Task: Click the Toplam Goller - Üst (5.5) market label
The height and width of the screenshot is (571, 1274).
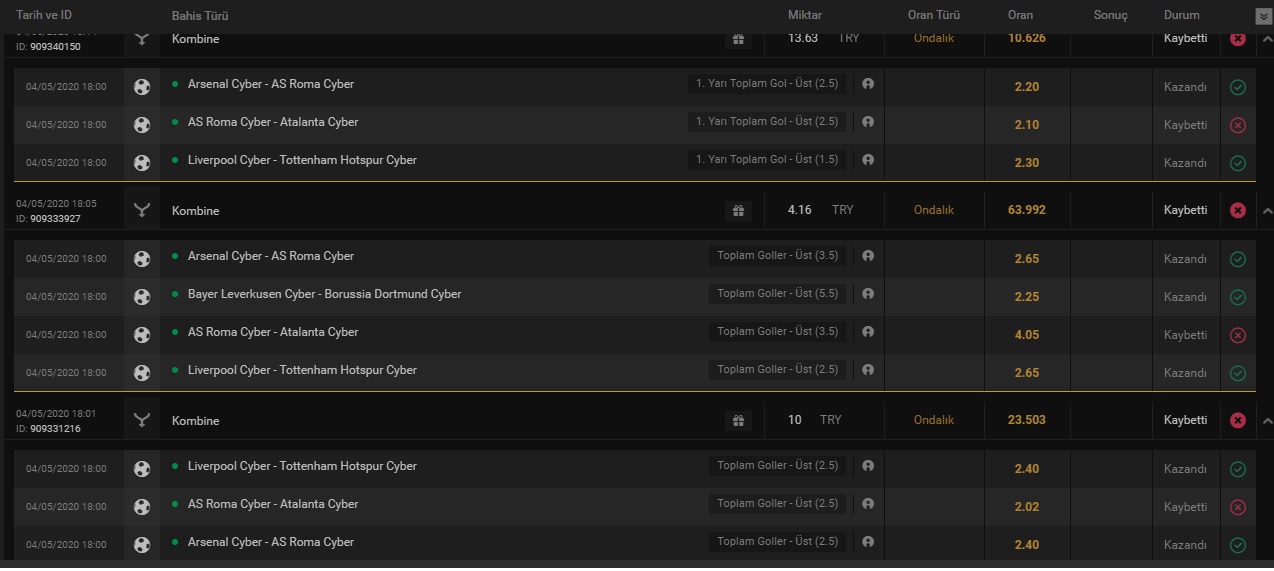Action: tap(778, 294)
